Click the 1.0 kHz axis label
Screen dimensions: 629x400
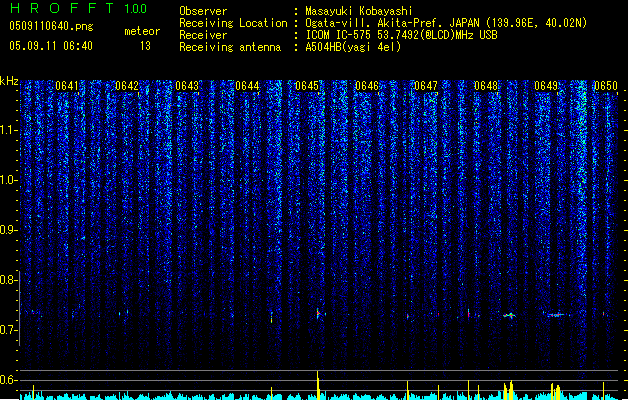[x=9, y=180]
